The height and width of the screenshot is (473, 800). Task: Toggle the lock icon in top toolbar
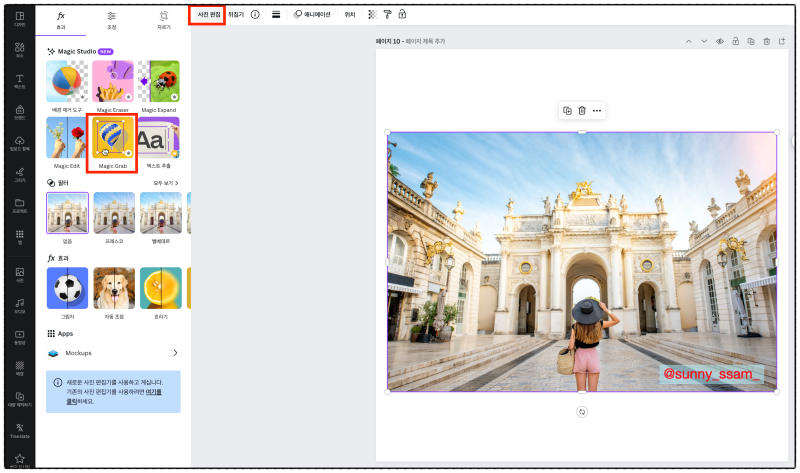pyautogui.click(x=403, y=15)
